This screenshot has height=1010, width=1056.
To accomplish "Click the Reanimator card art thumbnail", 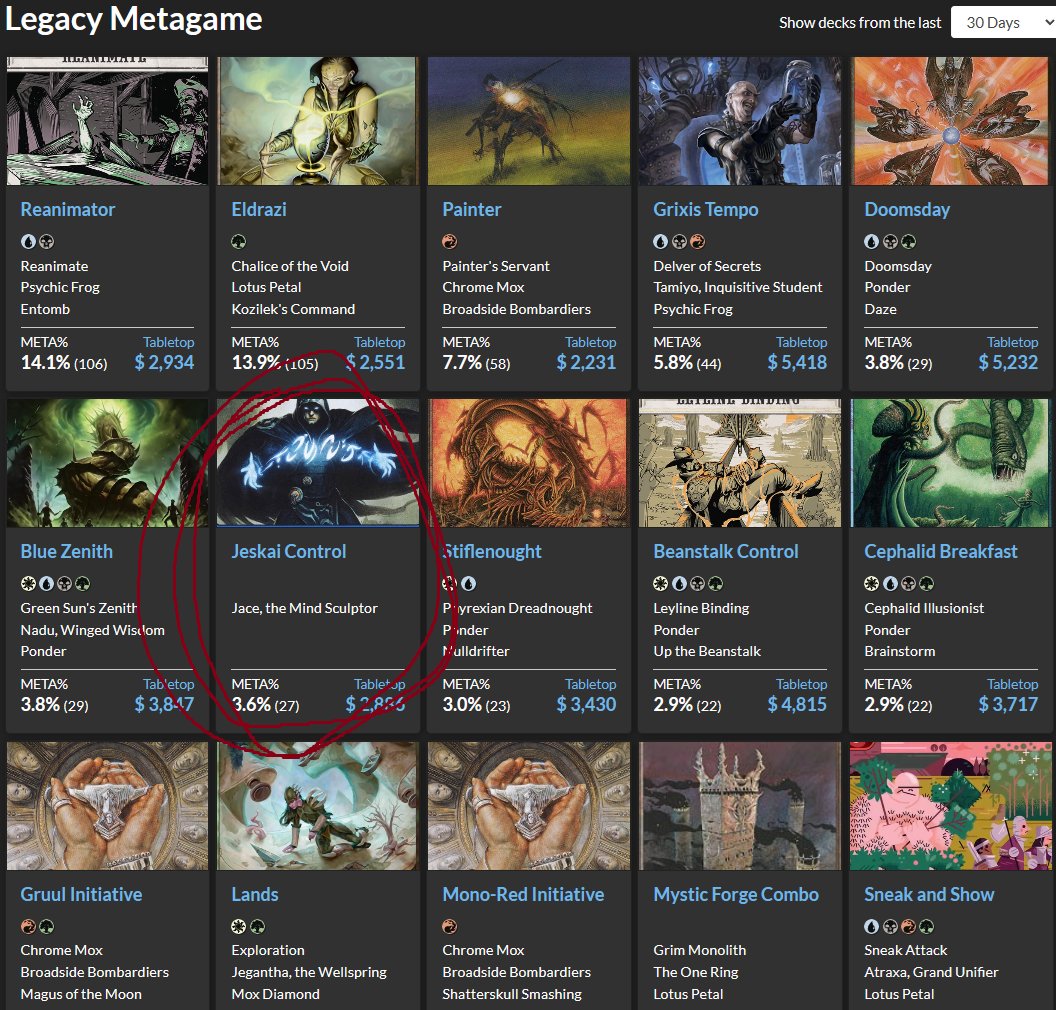I will [107, 121].
